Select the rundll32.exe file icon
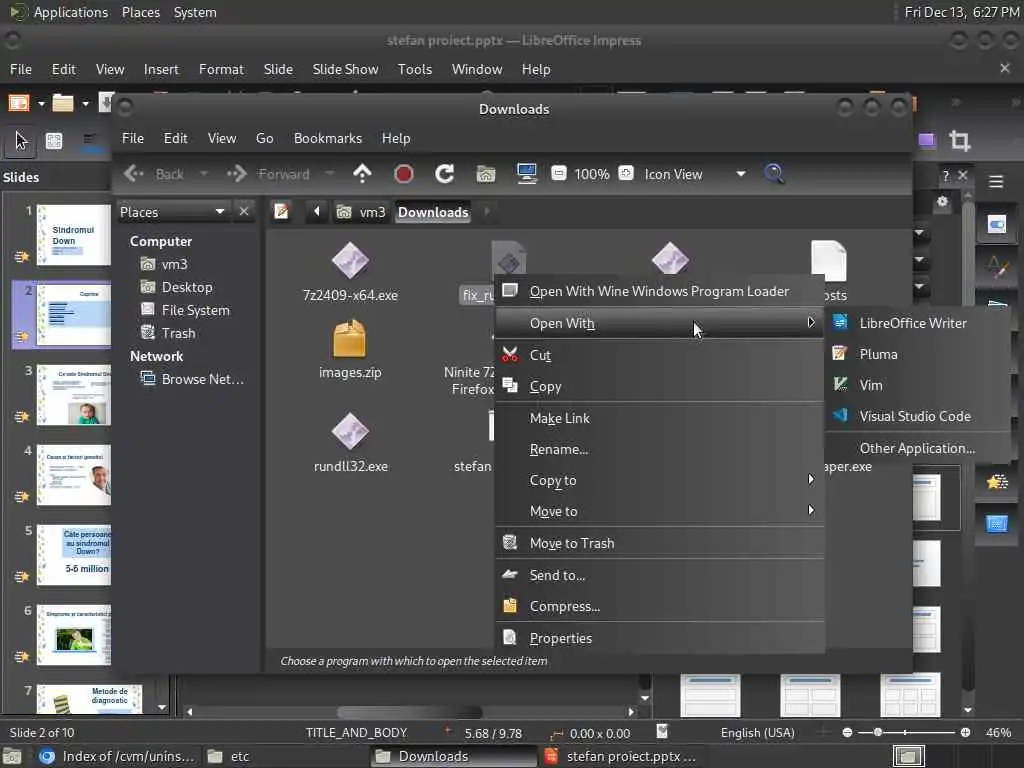 (x=350, y=432)
